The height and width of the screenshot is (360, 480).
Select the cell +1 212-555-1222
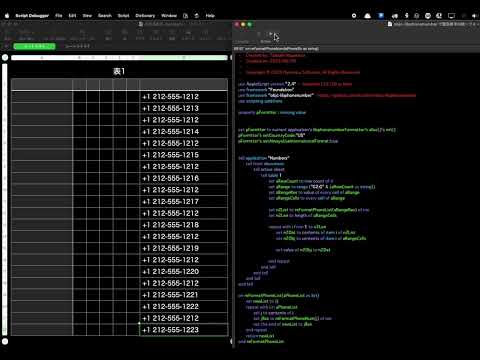point(184,307)
